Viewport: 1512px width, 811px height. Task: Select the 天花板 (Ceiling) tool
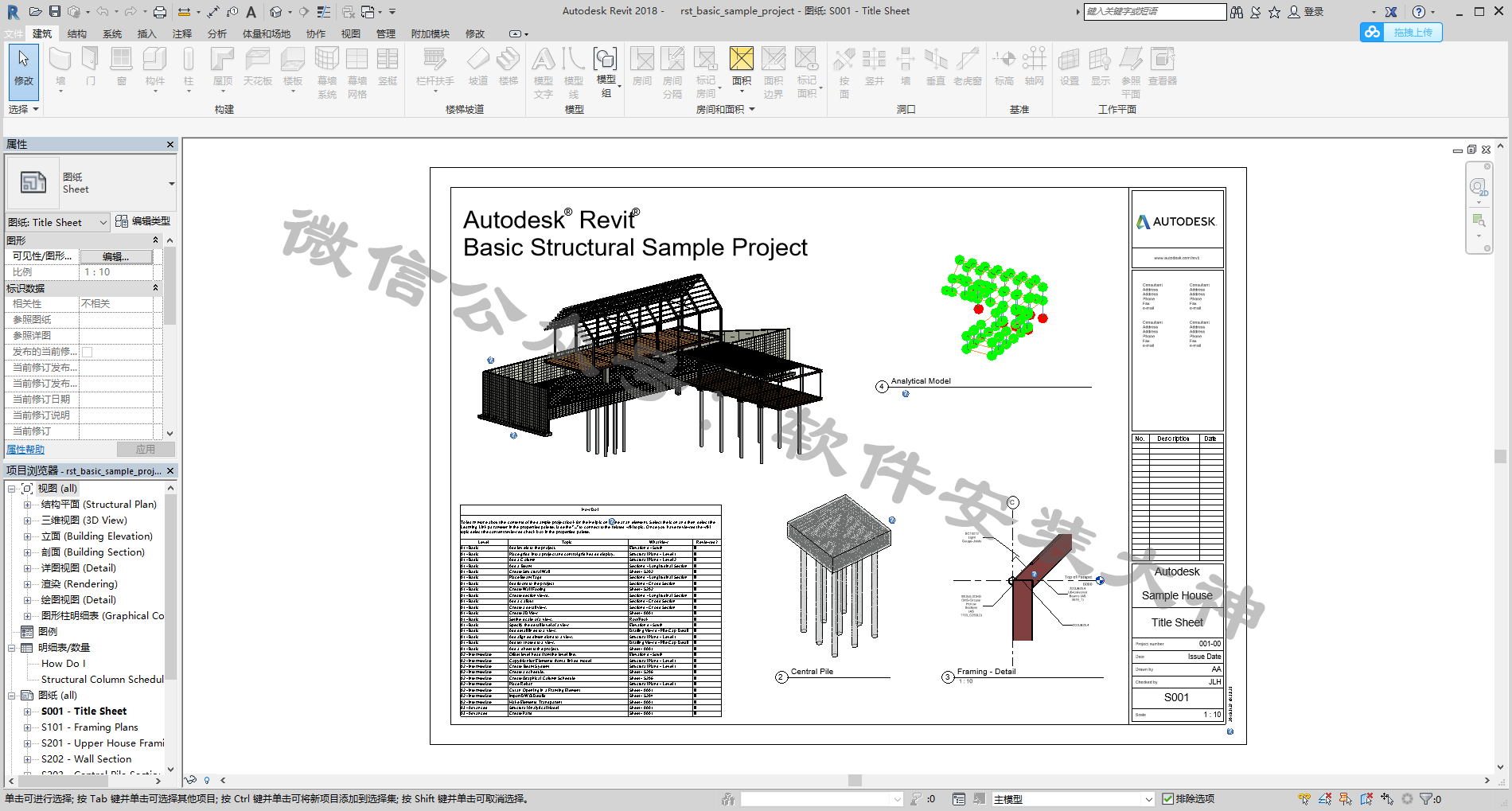pyautogui.click(x=258, y=67)
